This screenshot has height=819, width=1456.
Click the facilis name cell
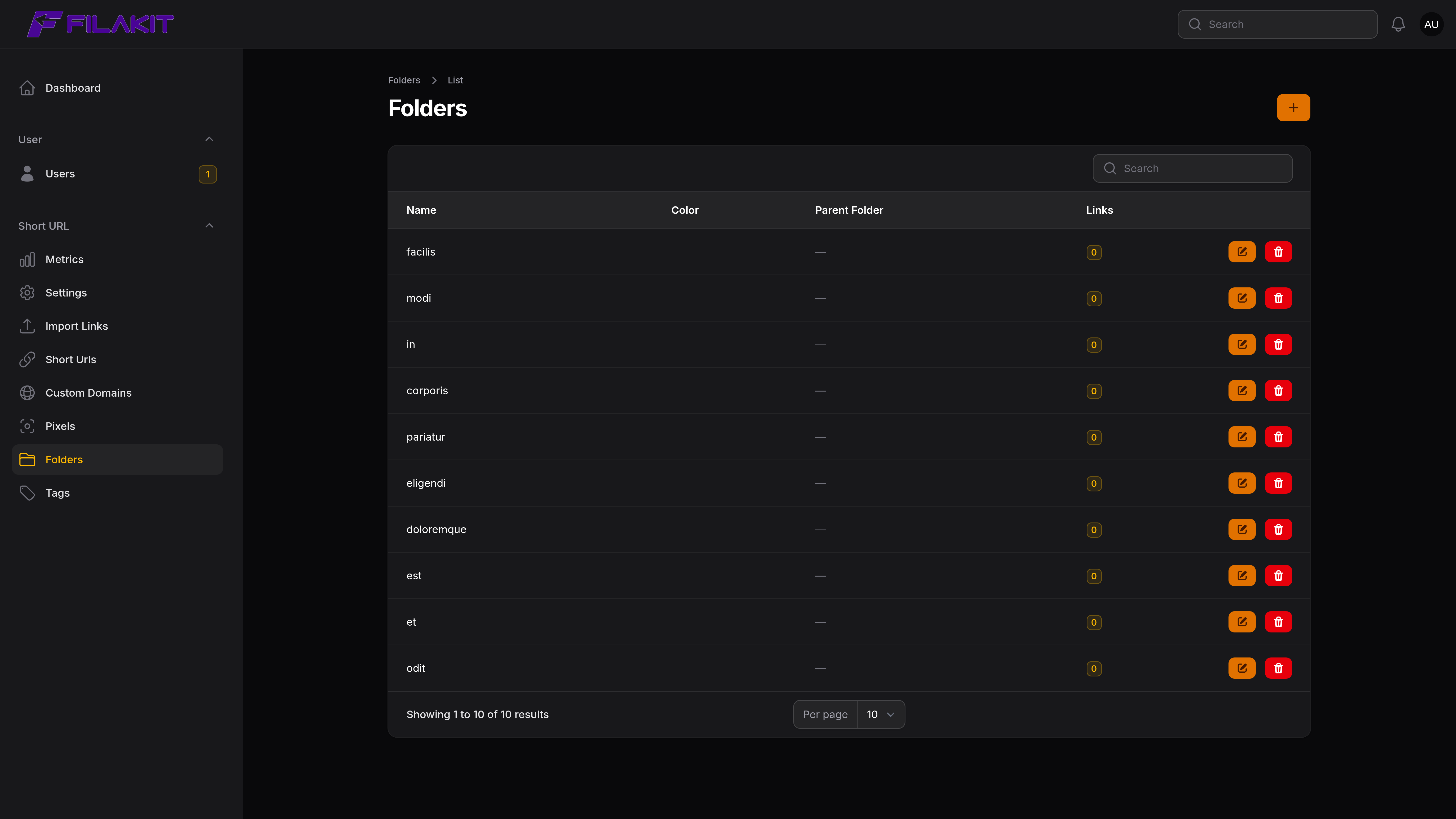pyautogui.click(x=421, y=252)
